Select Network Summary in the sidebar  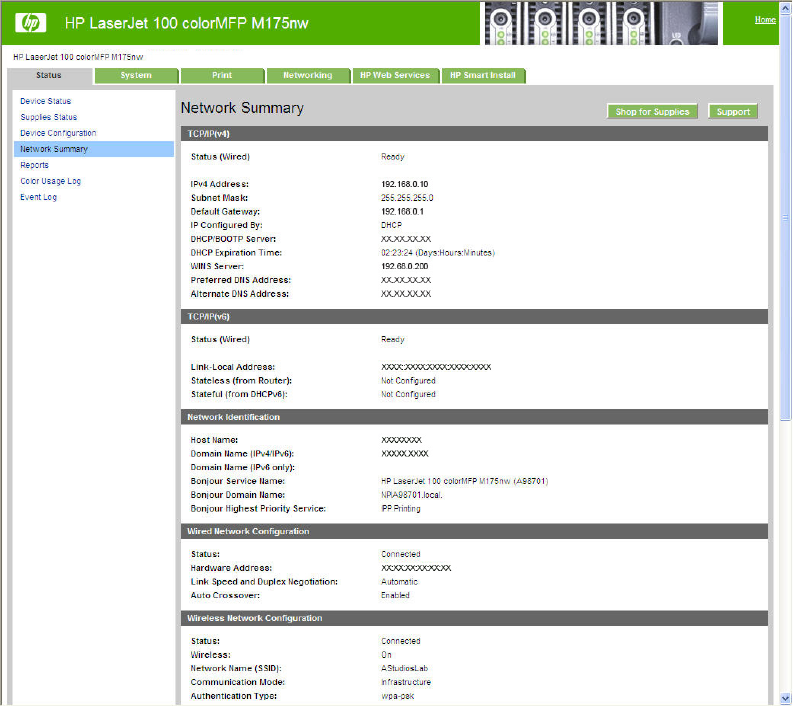[94, 149]
